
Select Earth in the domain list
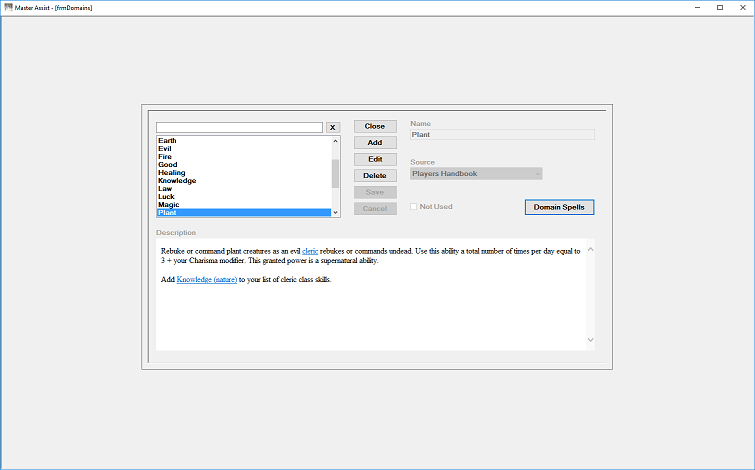point(244,141)
